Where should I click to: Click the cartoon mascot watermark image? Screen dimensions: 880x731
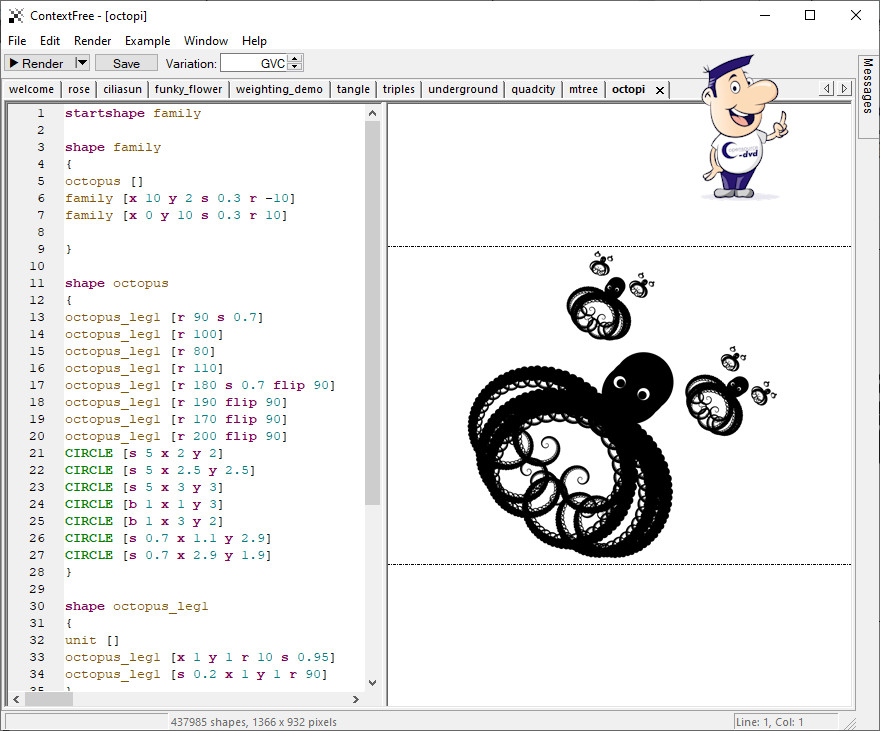pos(742,125)
